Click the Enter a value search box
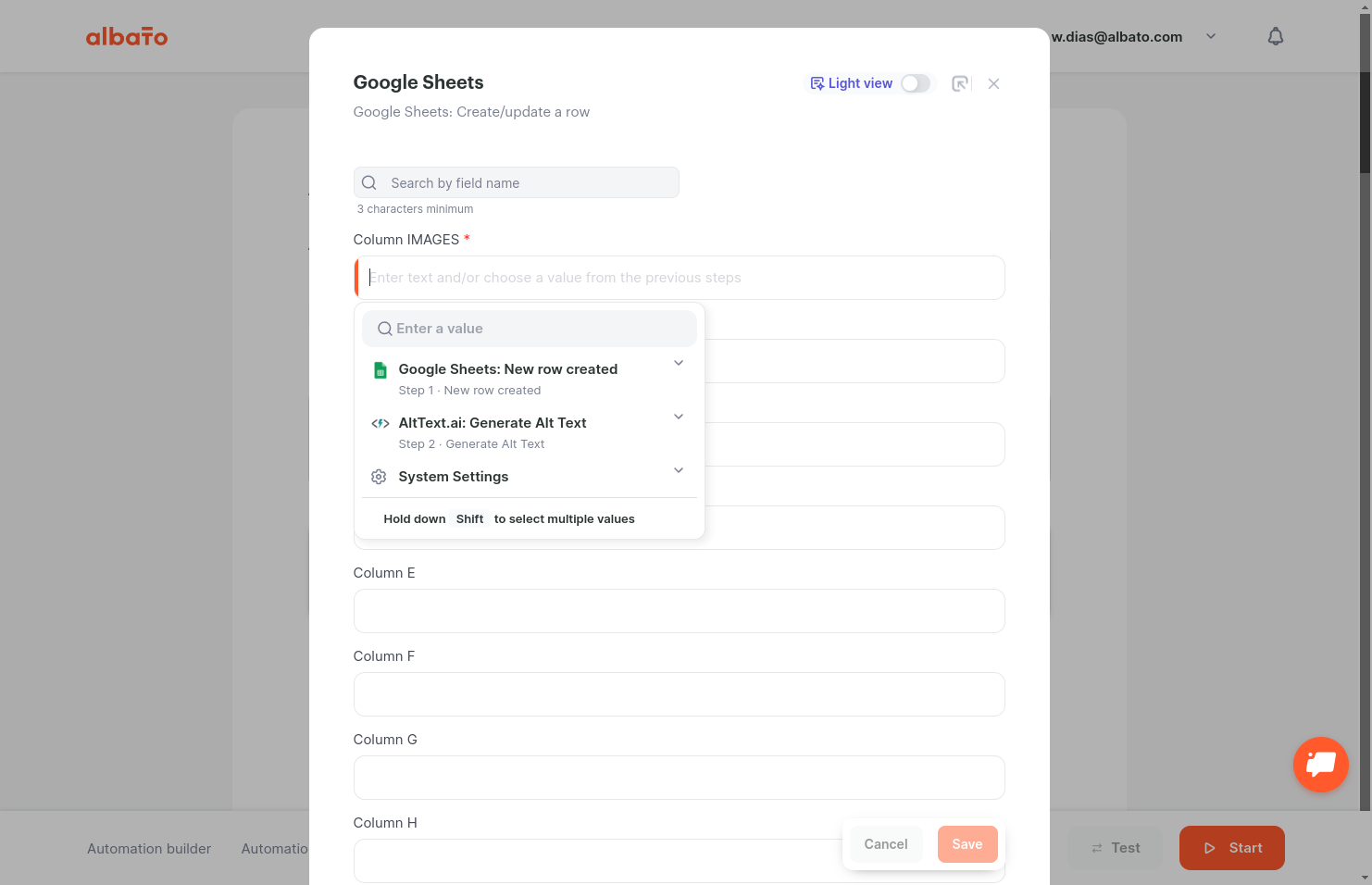Screen dimensions: 1372x885 pos(530,329)
